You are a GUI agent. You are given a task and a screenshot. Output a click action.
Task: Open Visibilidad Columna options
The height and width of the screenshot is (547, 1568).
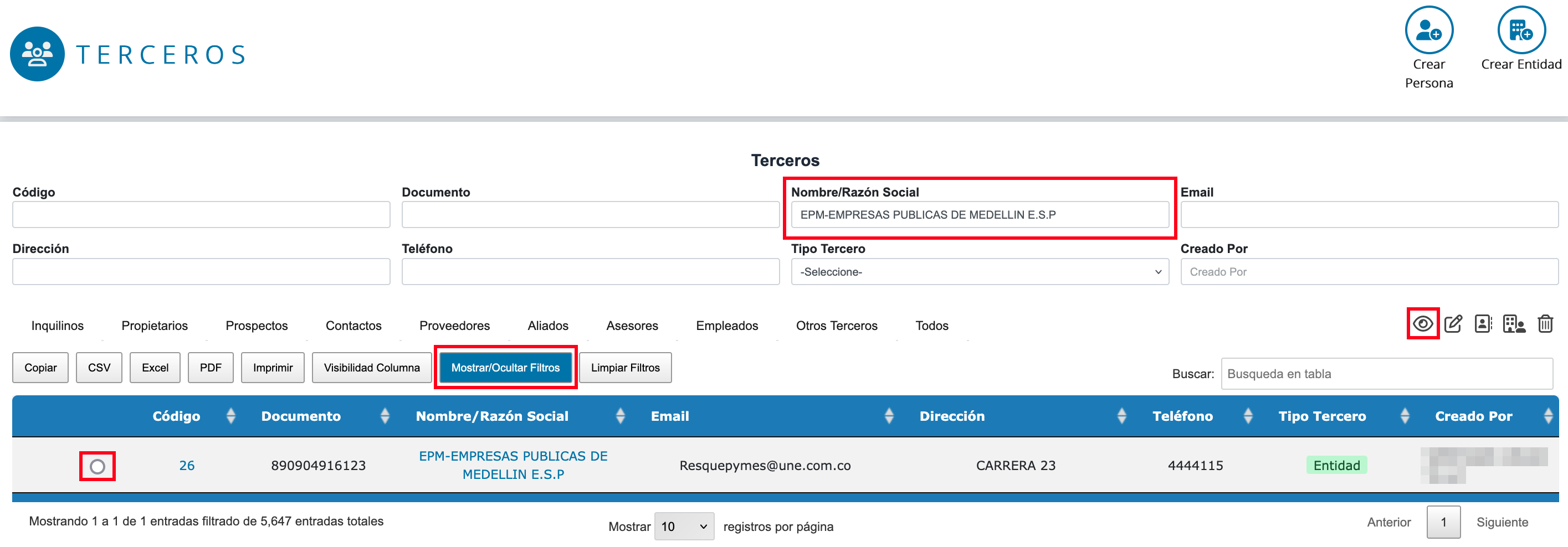(371, 368)
